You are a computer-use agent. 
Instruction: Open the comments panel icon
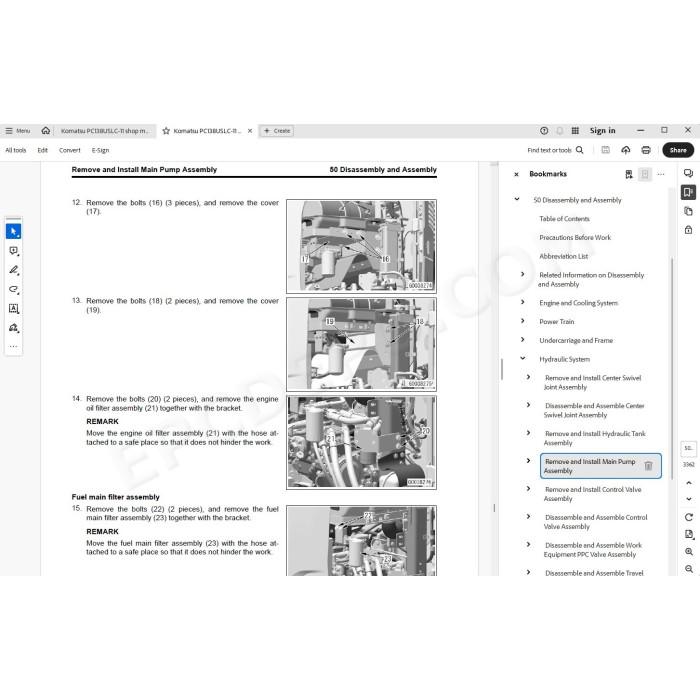(x=688, y=173)
